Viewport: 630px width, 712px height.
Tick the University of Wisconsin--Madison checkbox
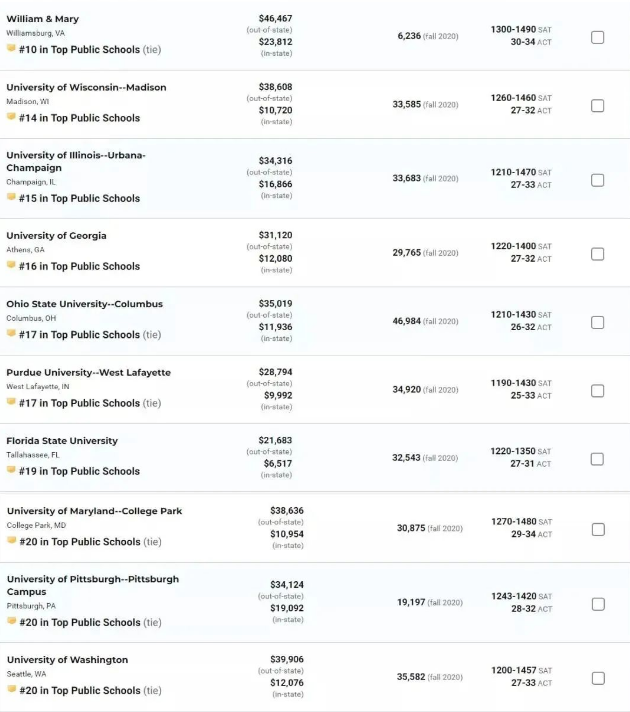(597, 106)
